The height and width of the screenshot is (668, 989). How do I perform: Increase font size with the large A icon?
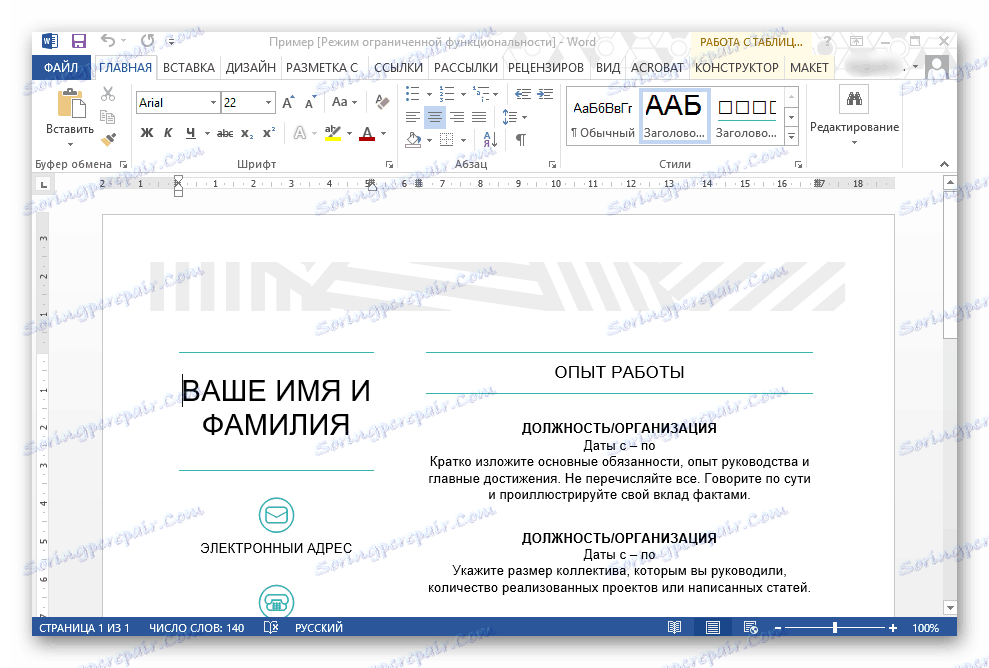pos(288,102)
